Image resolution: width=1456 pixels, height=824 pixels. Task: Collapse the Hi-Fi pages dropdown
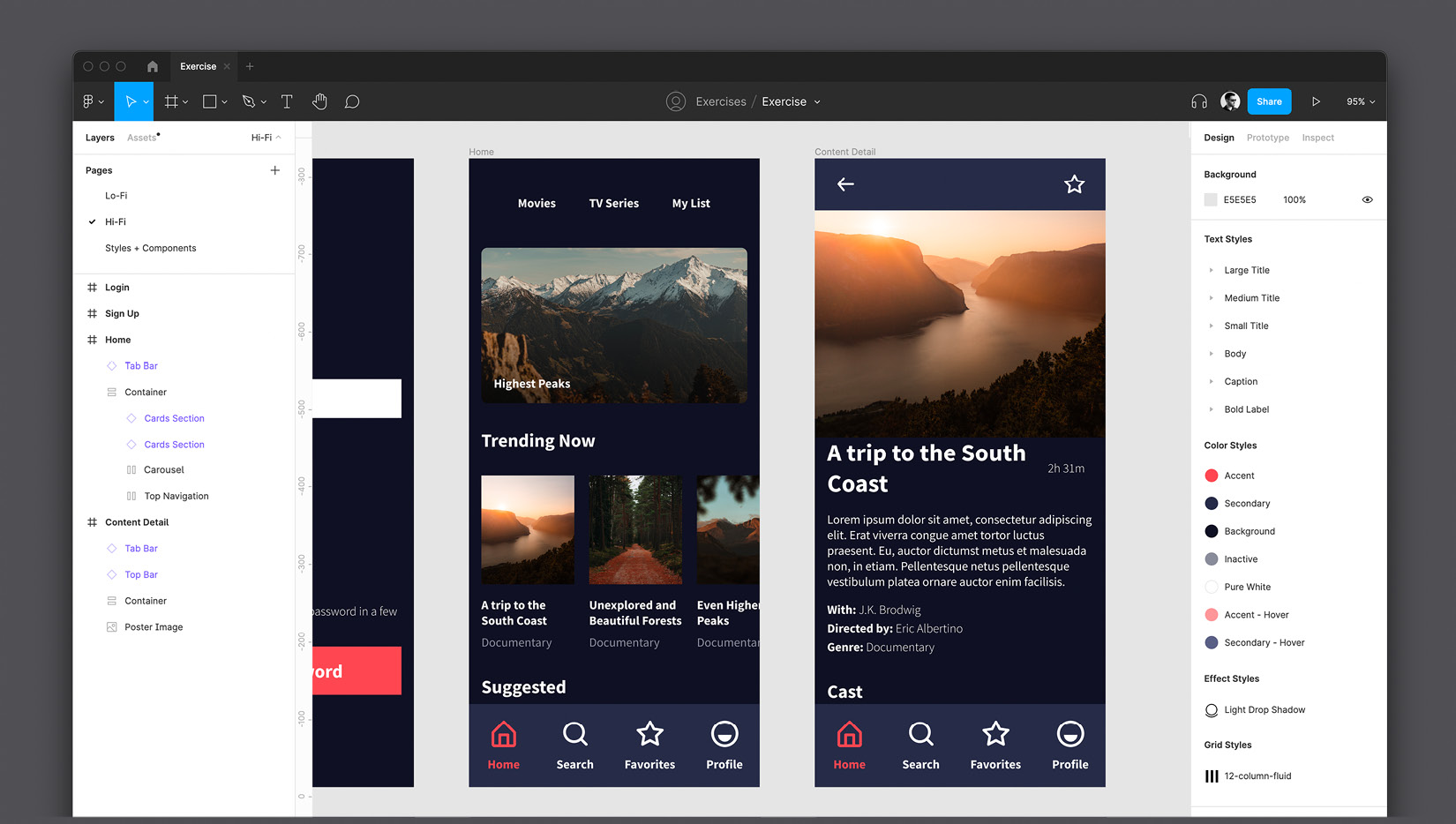(266, 138)
